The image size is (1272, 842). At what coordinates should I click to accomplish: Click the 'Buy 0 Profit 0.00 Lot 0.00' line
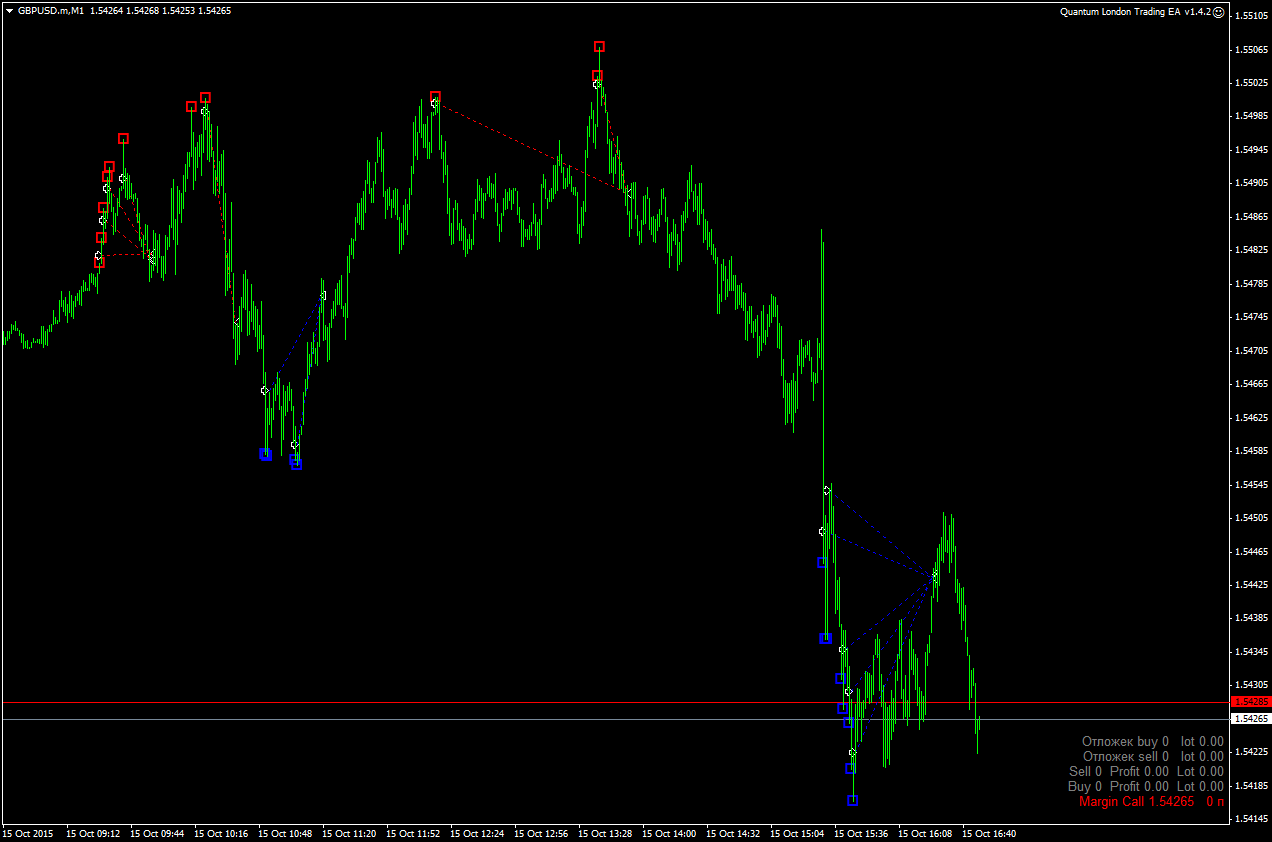coord(1146,786)
